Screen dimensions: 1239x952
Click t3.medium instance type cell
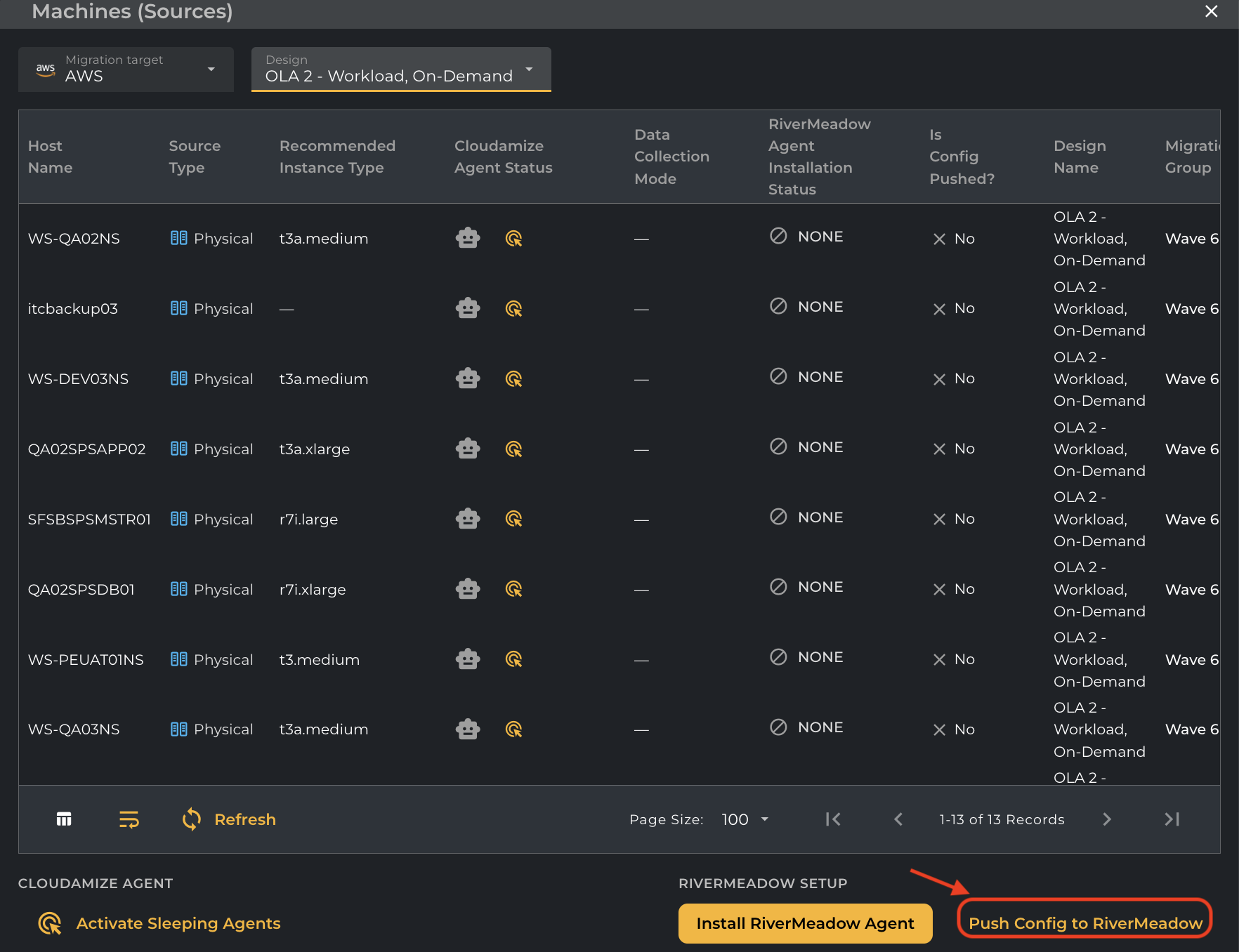320,660
